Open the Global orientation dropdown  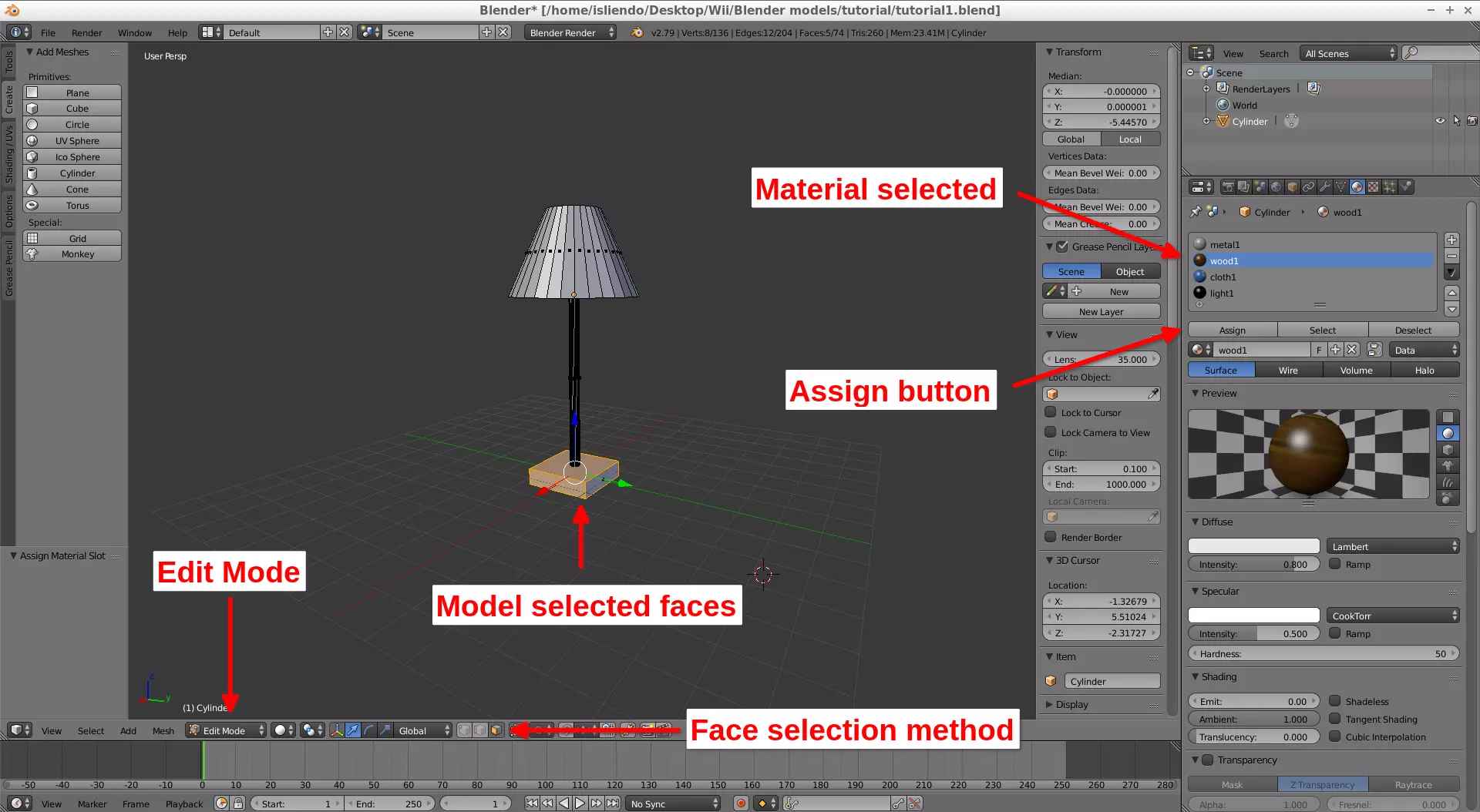pos(423,730)
